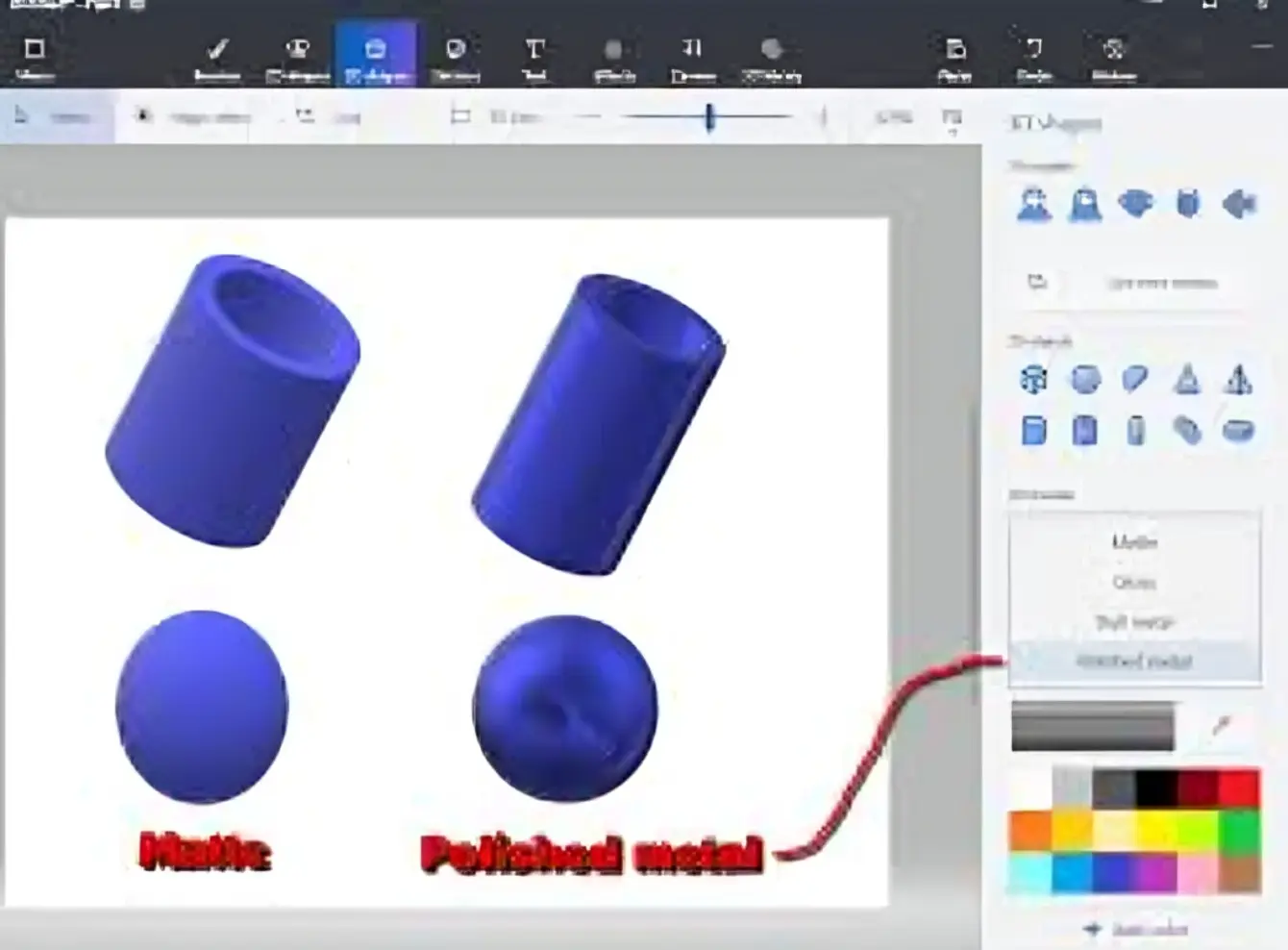Open the Effects panel
The height and width of the screenshot is (950, 1288).
coord(613,53)
